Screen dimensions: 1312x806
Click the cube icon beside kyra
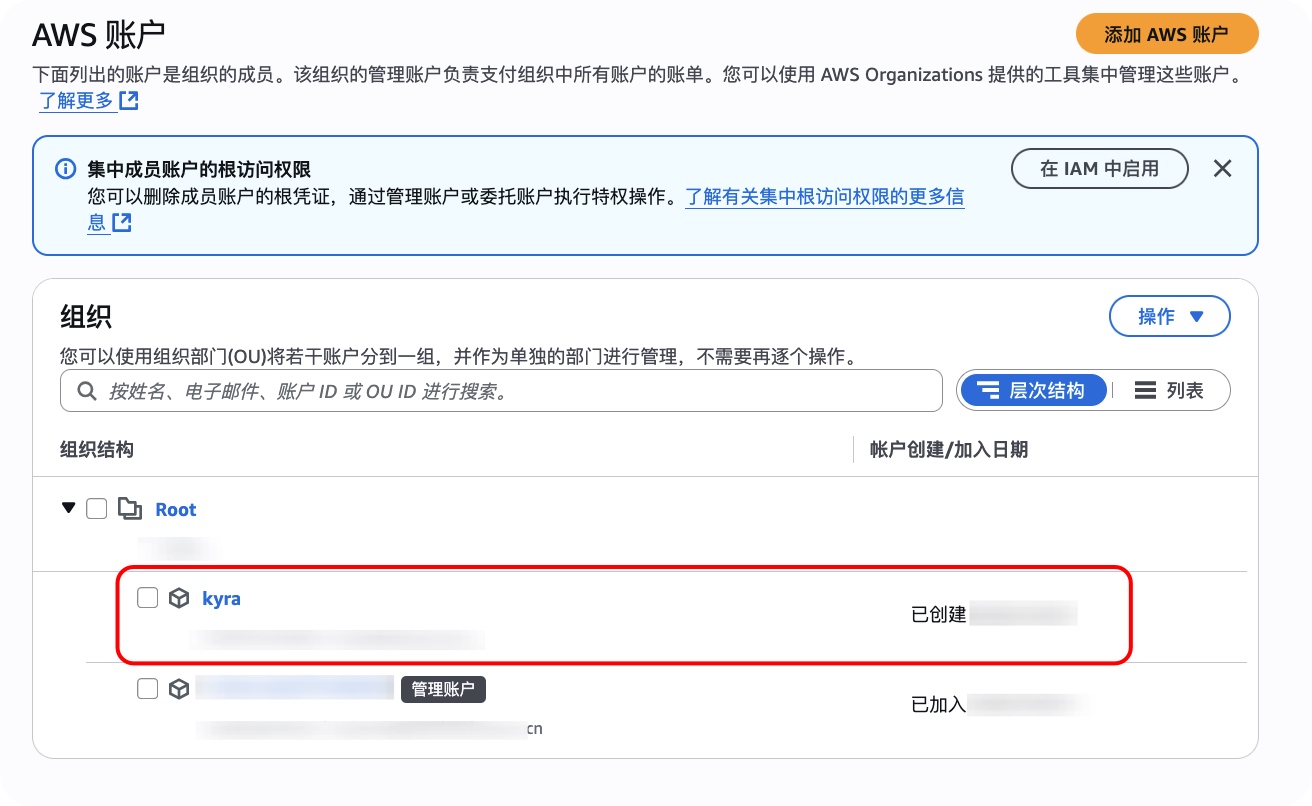click(x=179, y=599)
